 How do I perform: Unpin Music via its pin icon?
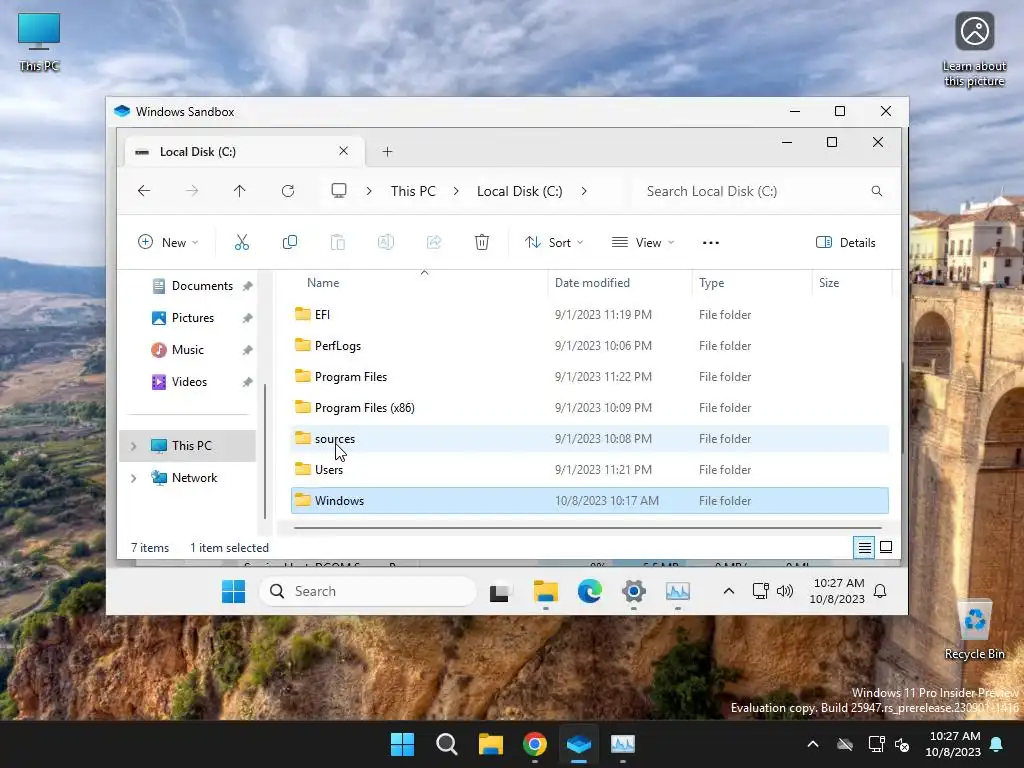(248, 350)
